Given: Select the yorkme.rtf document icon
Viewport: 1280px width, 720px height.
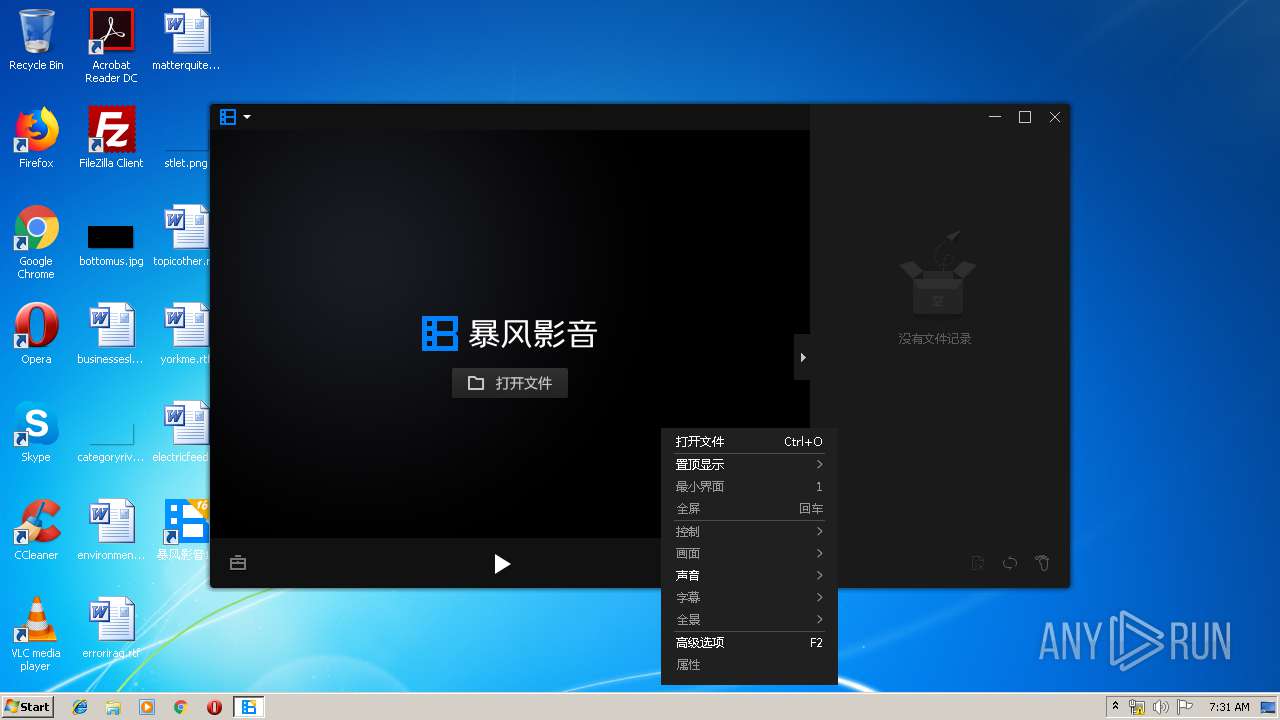Looking at the screenshot, I should click(186, 334).
